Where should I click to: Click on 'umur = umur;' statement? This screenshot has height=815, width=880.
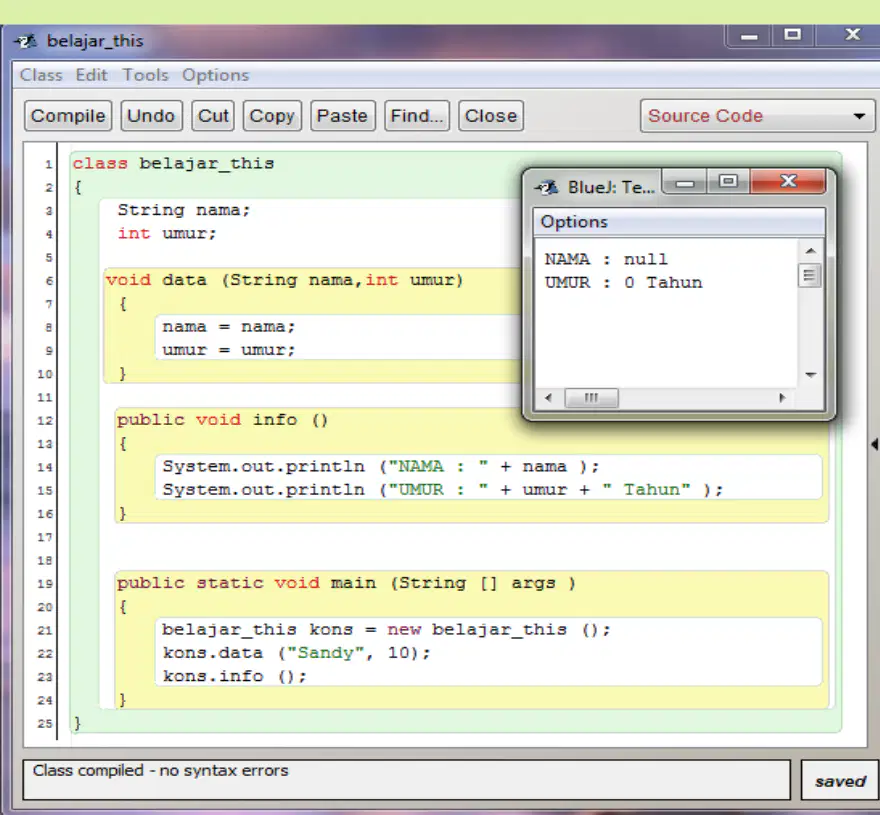pos(228,350)
